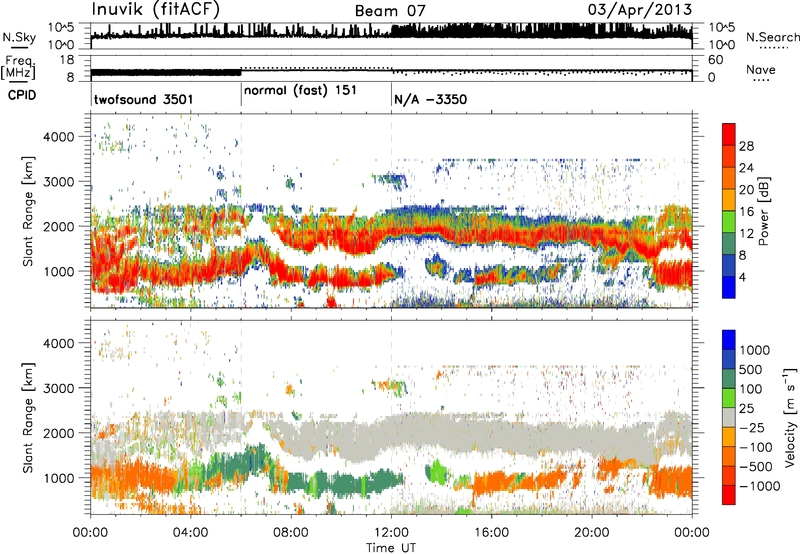Click the 'Freq. [MHz]' axis label

[x=18, y=68]
